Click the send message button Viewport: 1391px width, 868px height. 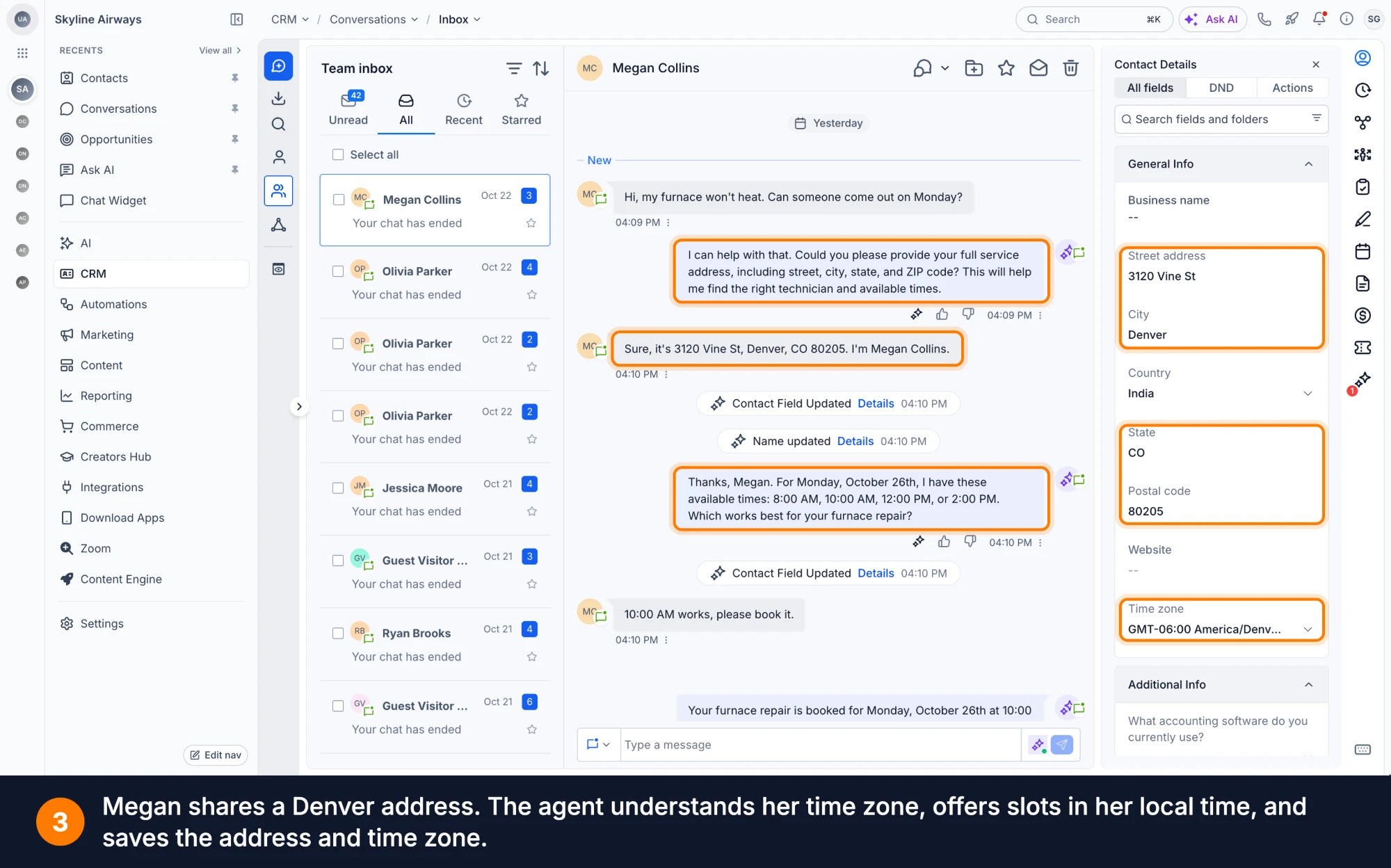1062,745
